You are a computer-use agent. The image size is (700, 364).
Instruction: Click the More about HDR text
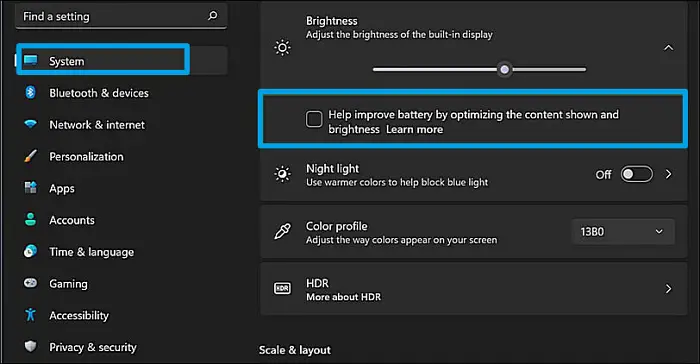pos(343,297)
